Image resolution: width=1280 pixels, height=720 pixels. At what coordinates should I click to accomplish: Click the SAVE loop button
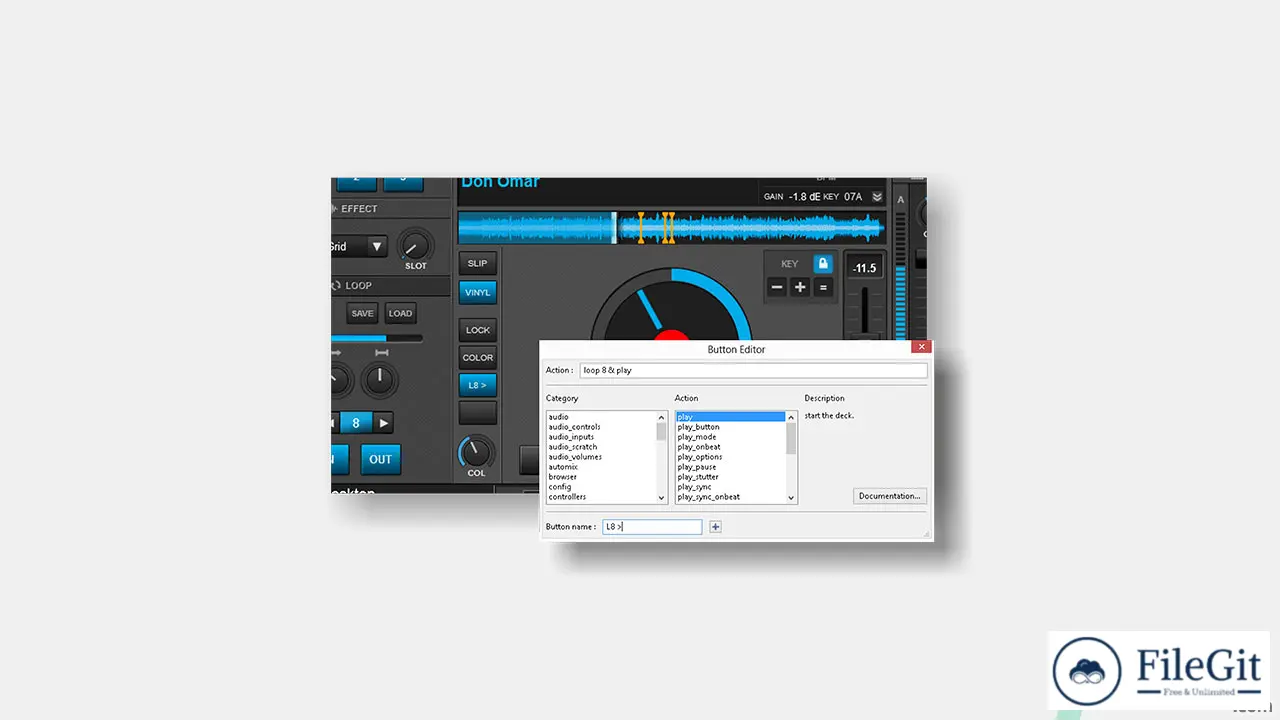click(362, 313)
